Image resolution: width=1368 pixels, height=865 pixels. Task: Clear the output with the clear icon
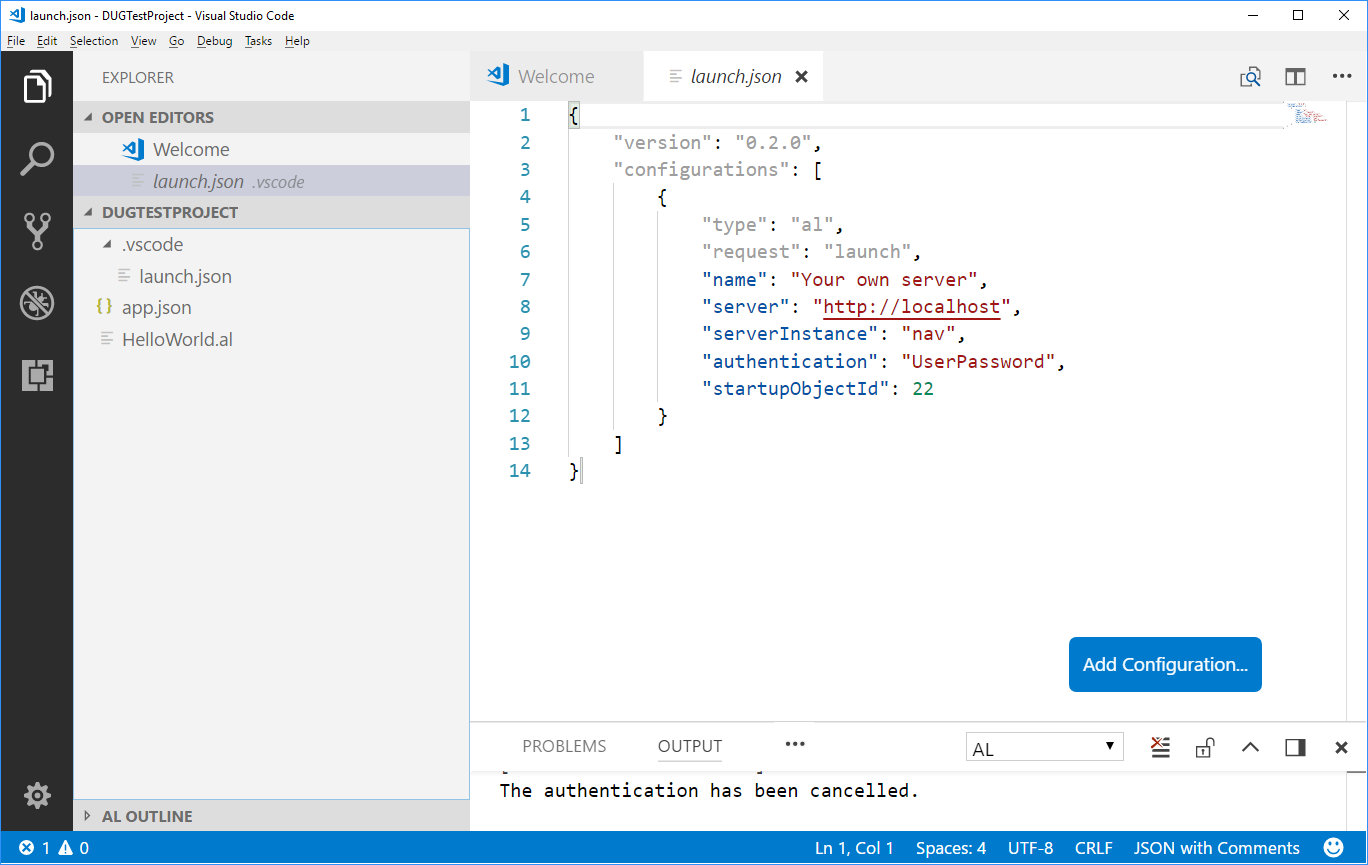tap(1160, 747)
